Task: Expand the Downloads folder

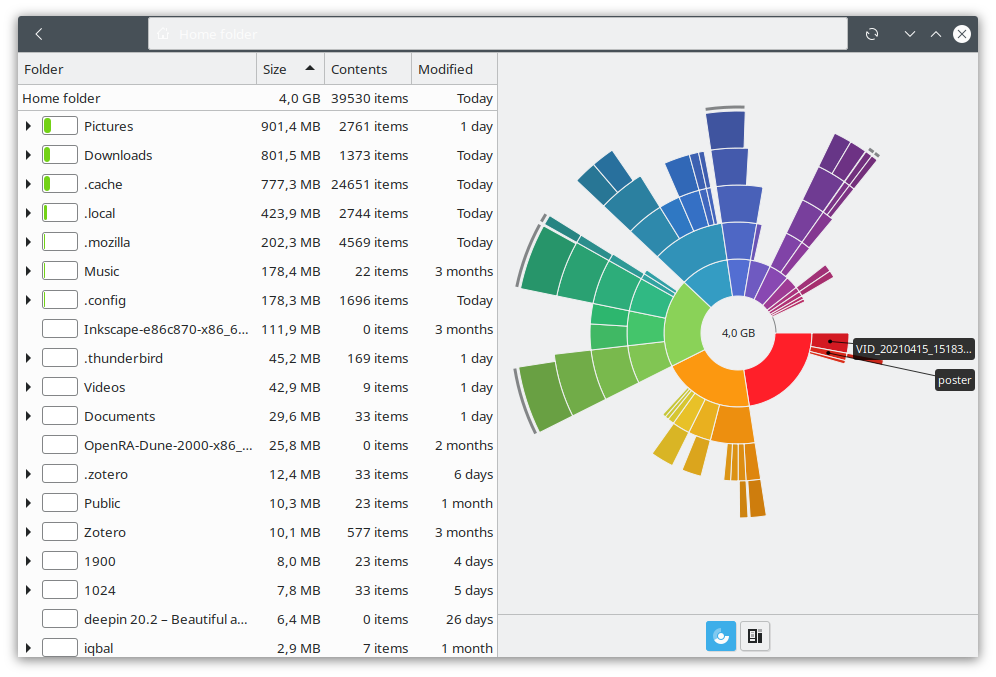Action: pos(28,155)
